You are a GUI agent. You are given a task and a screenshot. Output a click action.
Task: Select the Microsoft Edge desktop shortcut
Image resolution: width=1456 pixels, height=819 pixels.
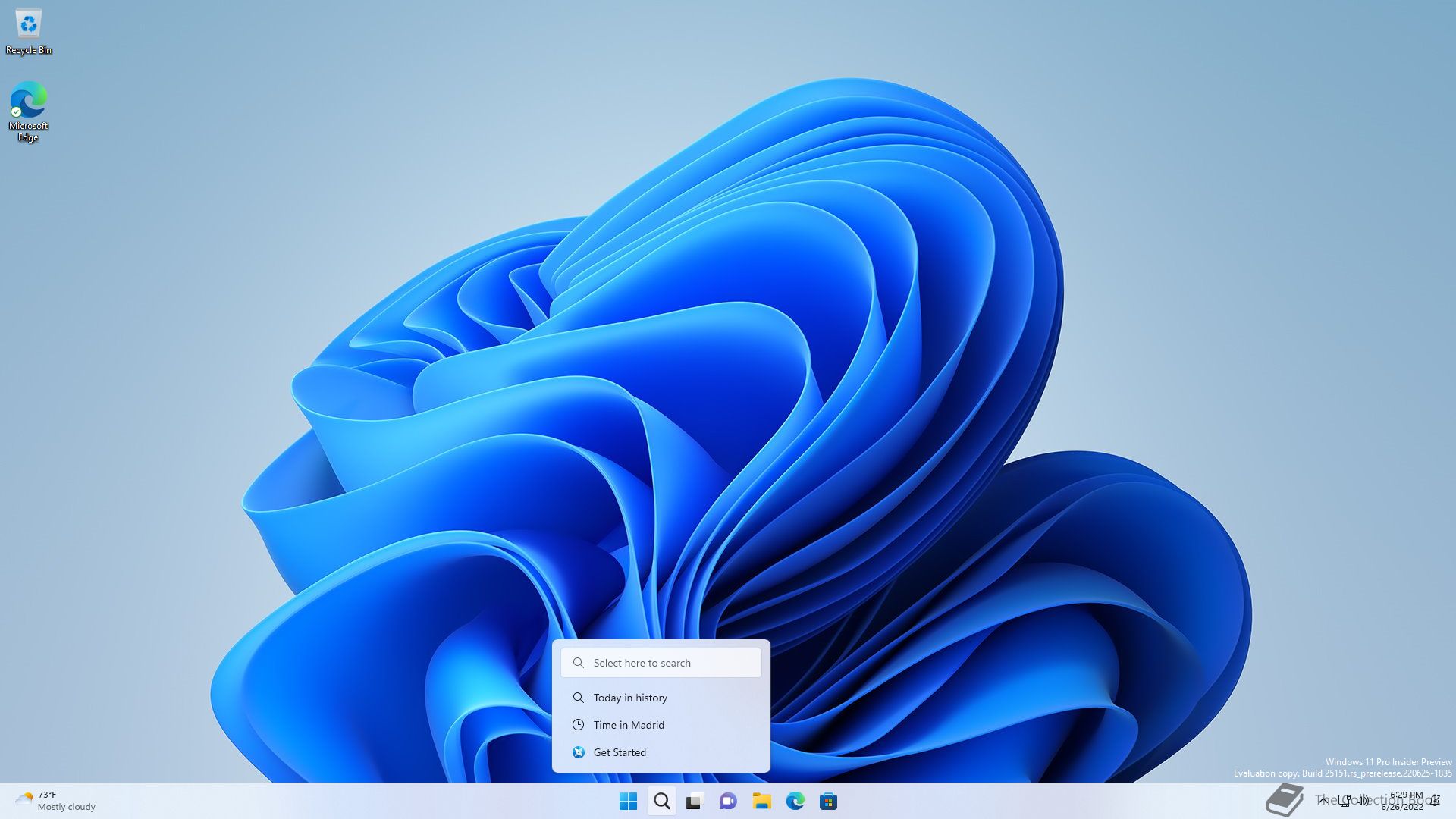(29, 111)
